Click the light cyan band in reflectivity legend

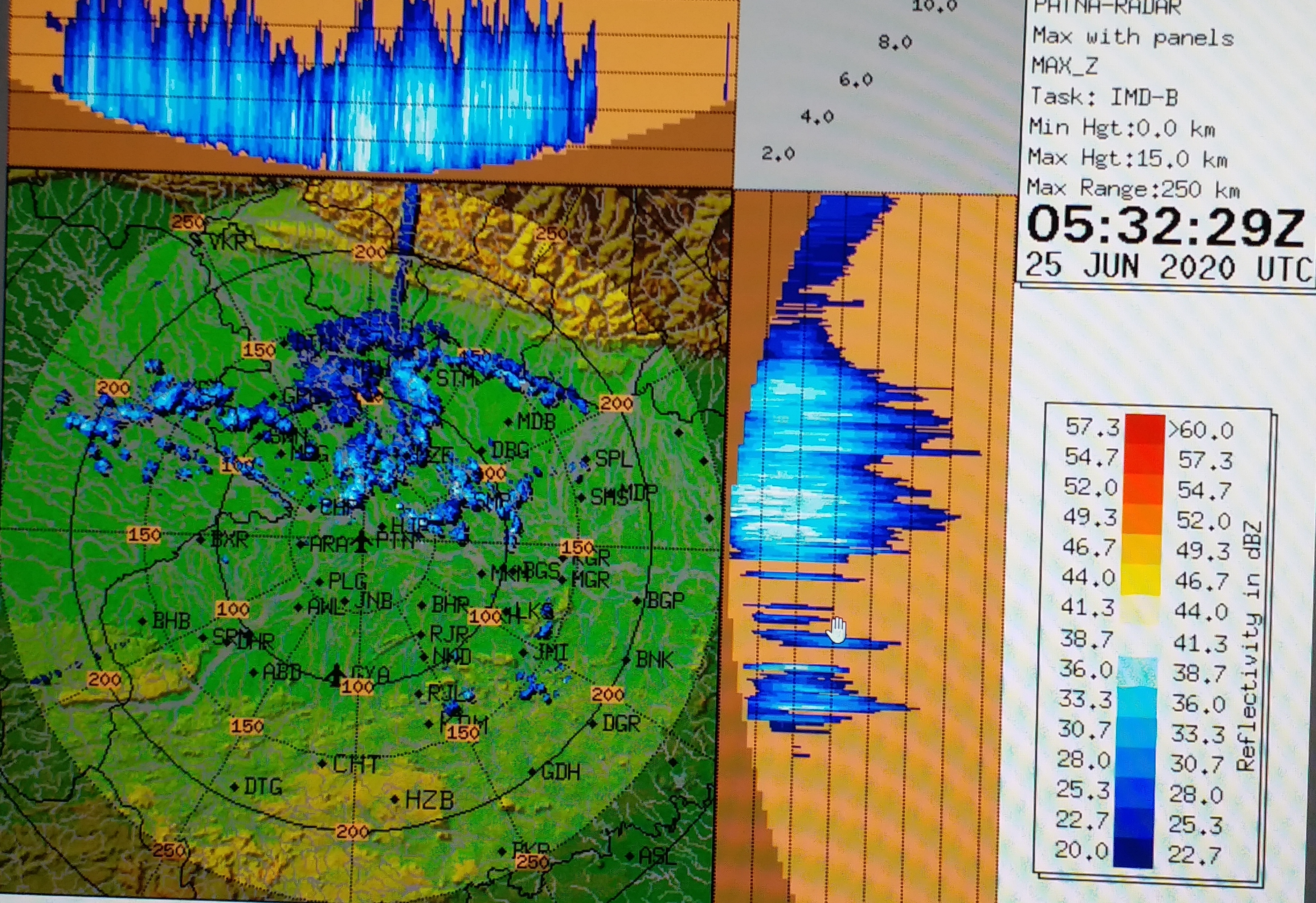(1137, 702)
